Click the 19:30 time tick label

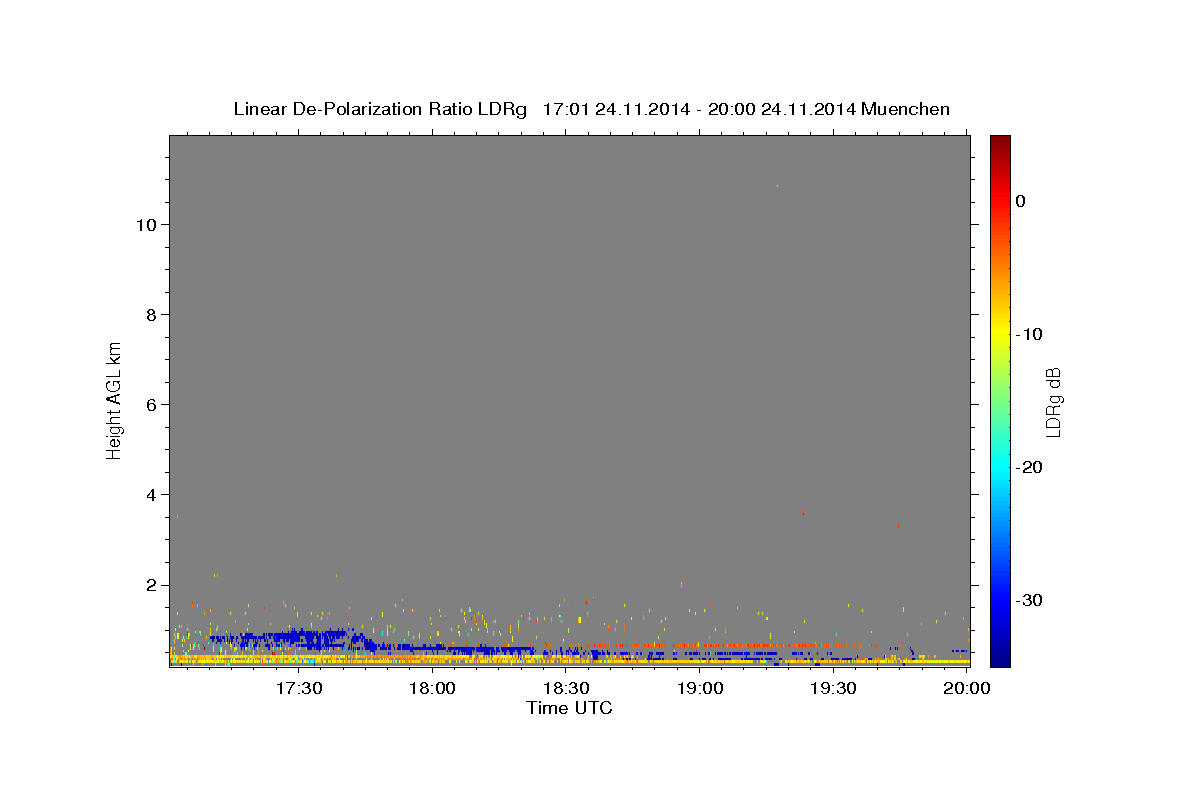pyautogui.click(x=833, y=688)
